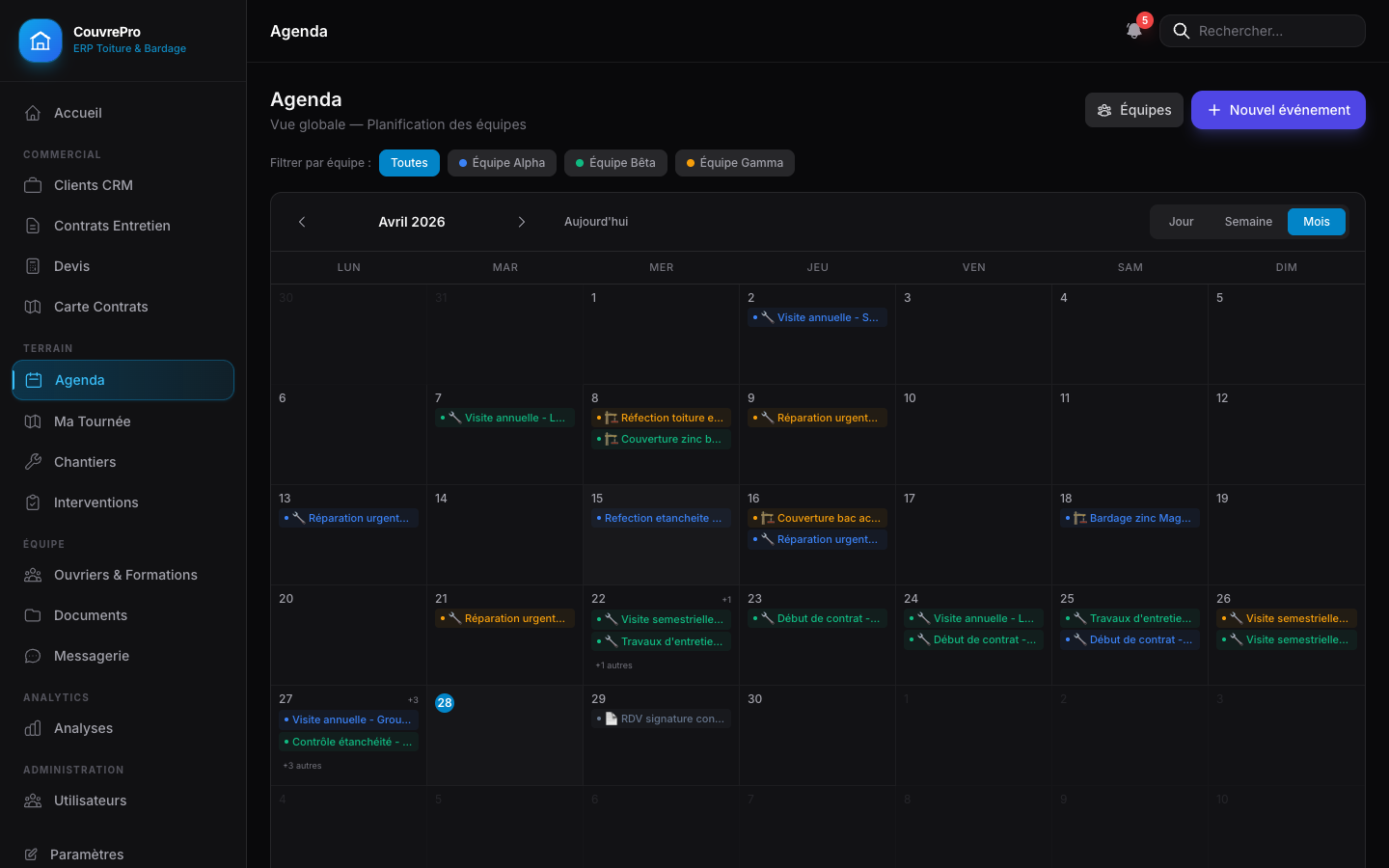The width and height of the screenshot is (1389, 868).
Task: Open 'Réfection toiture e...' event on April 8
Action: [662, 418]
